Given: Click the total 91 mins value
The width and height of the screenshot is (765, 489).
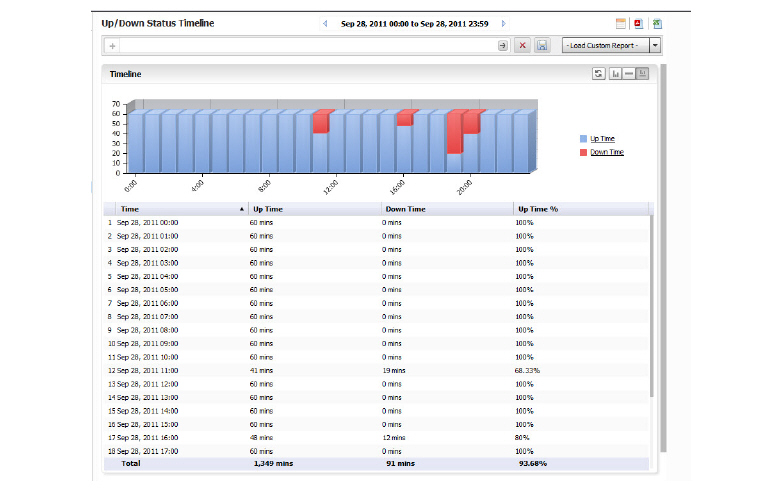Looking at the screenshot, I should click(x=400, y=464).
